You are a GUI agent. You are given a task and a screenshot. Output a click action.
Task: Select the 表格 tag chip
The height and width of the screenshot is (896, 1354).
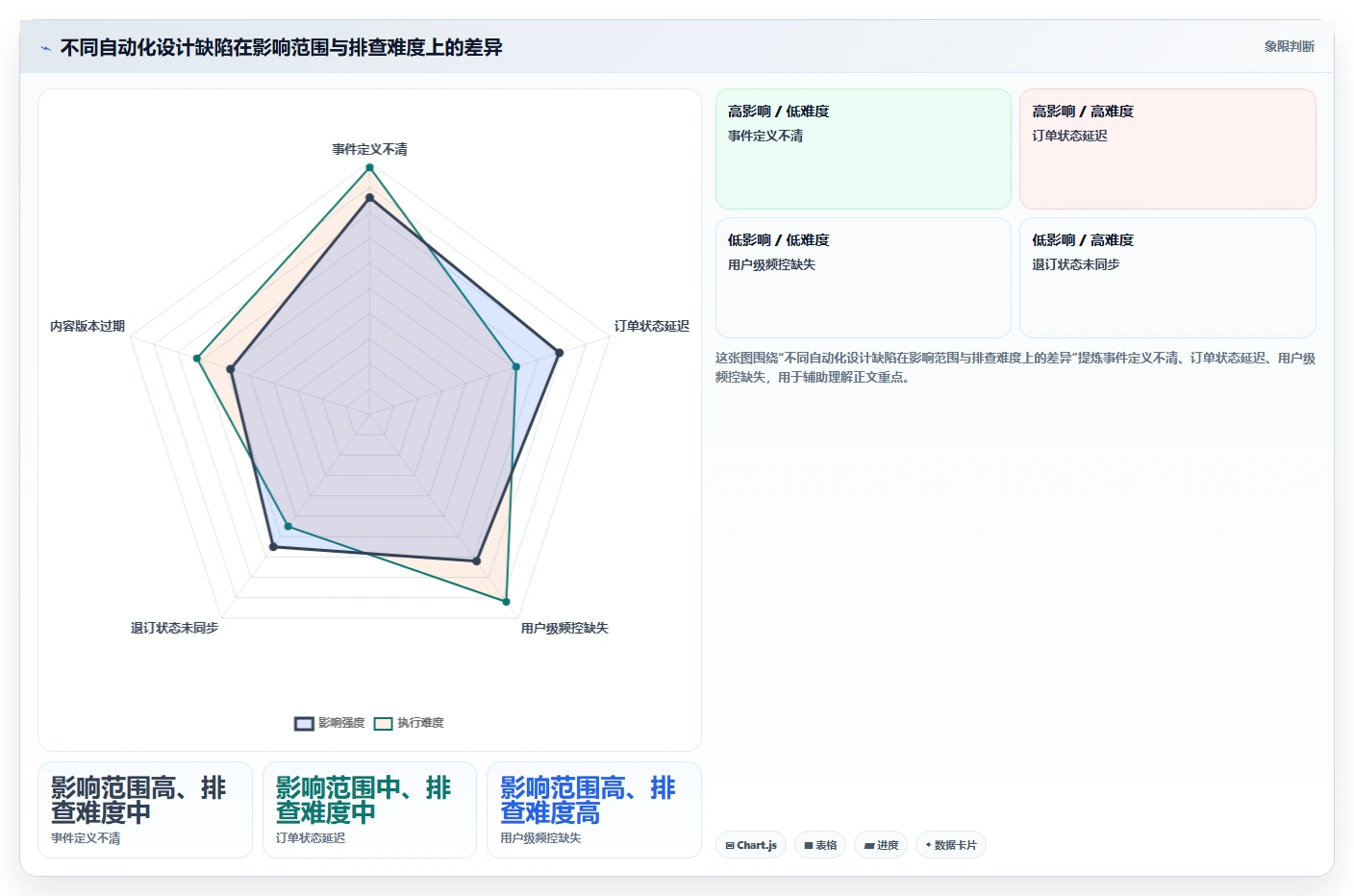[x=820, y=845]
